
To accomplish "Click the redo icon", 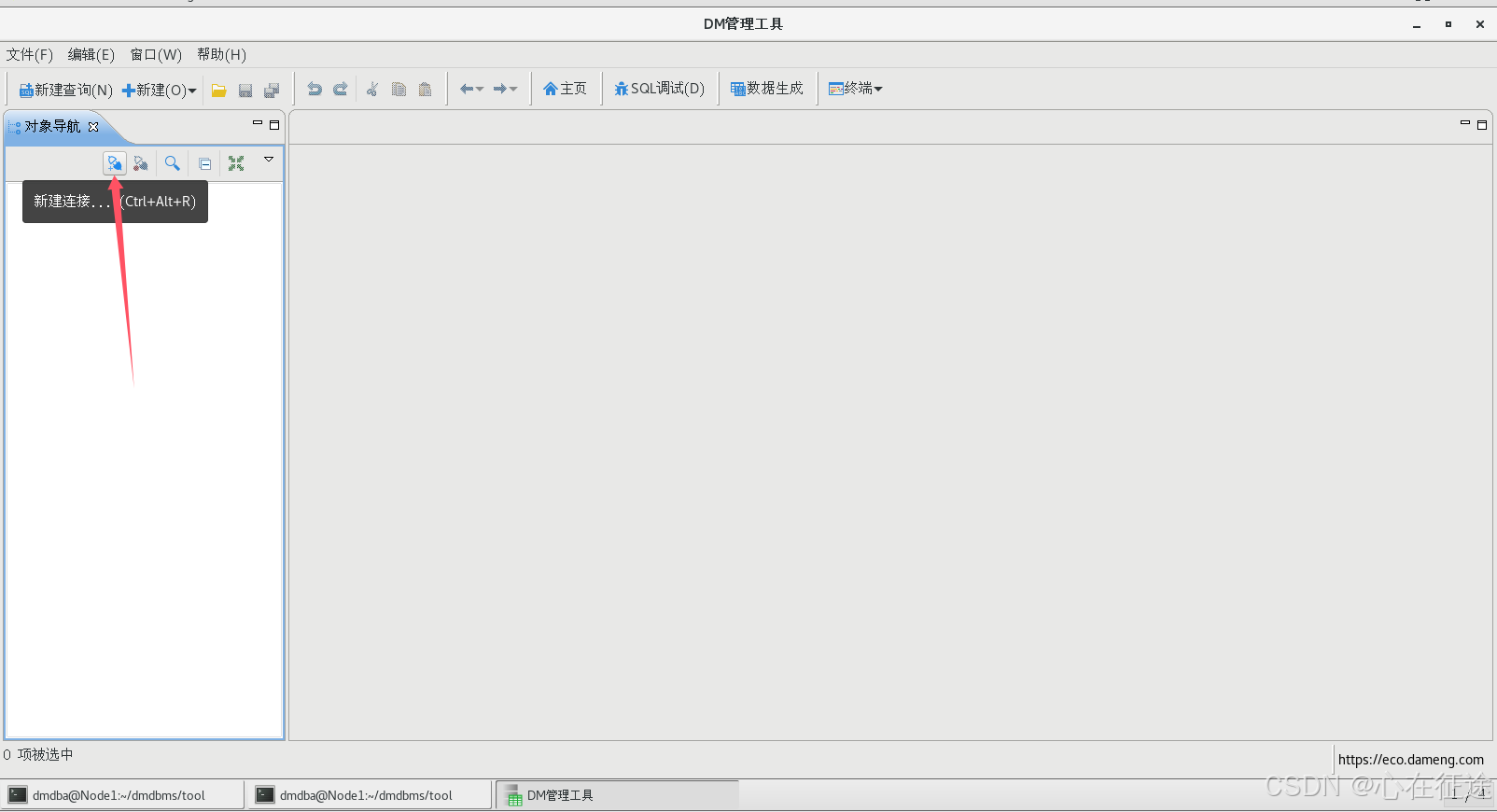I will coord(341,89).
